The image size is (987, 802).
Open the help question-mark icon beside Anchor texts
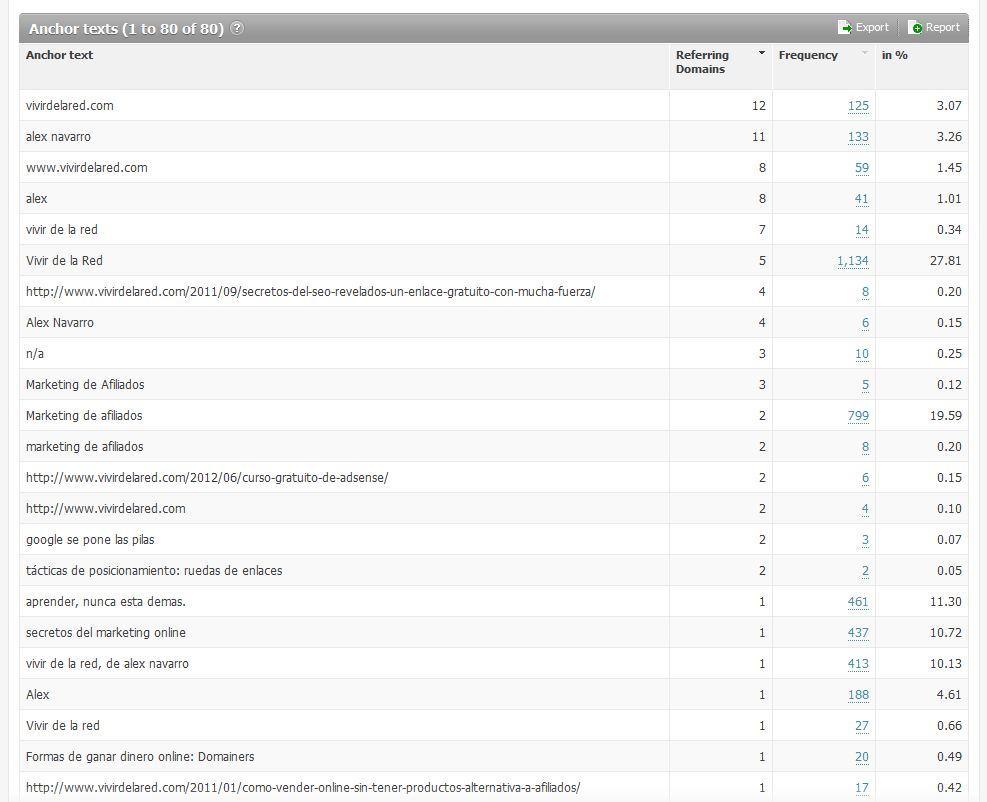pos(237,28)
